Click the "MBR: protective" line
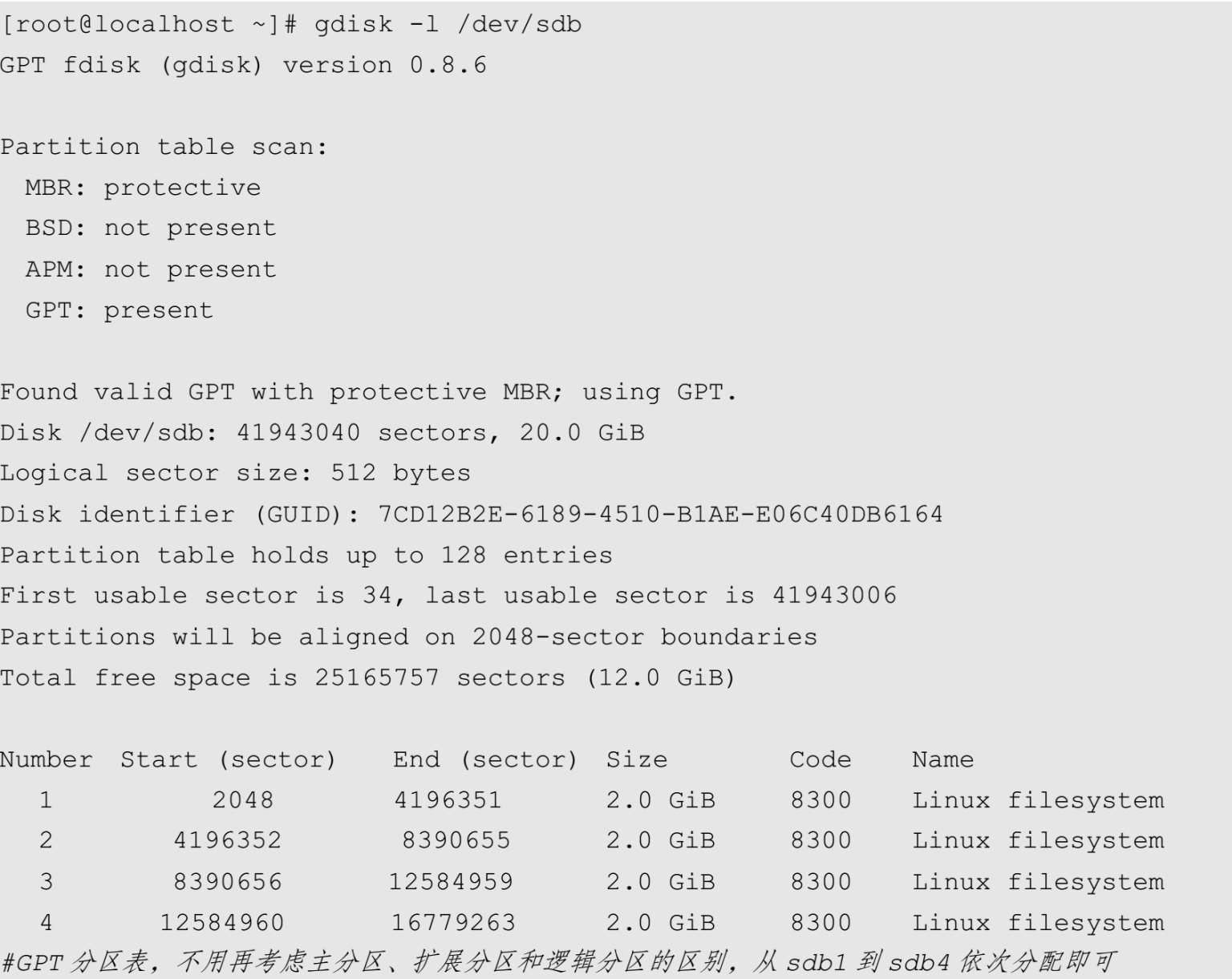 [143, 188]
